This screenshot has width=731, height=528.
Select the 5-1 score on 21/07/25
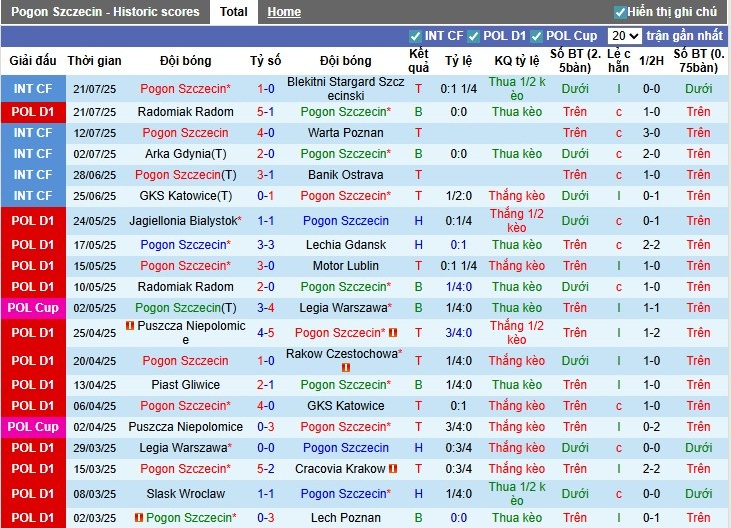[266, 112]
